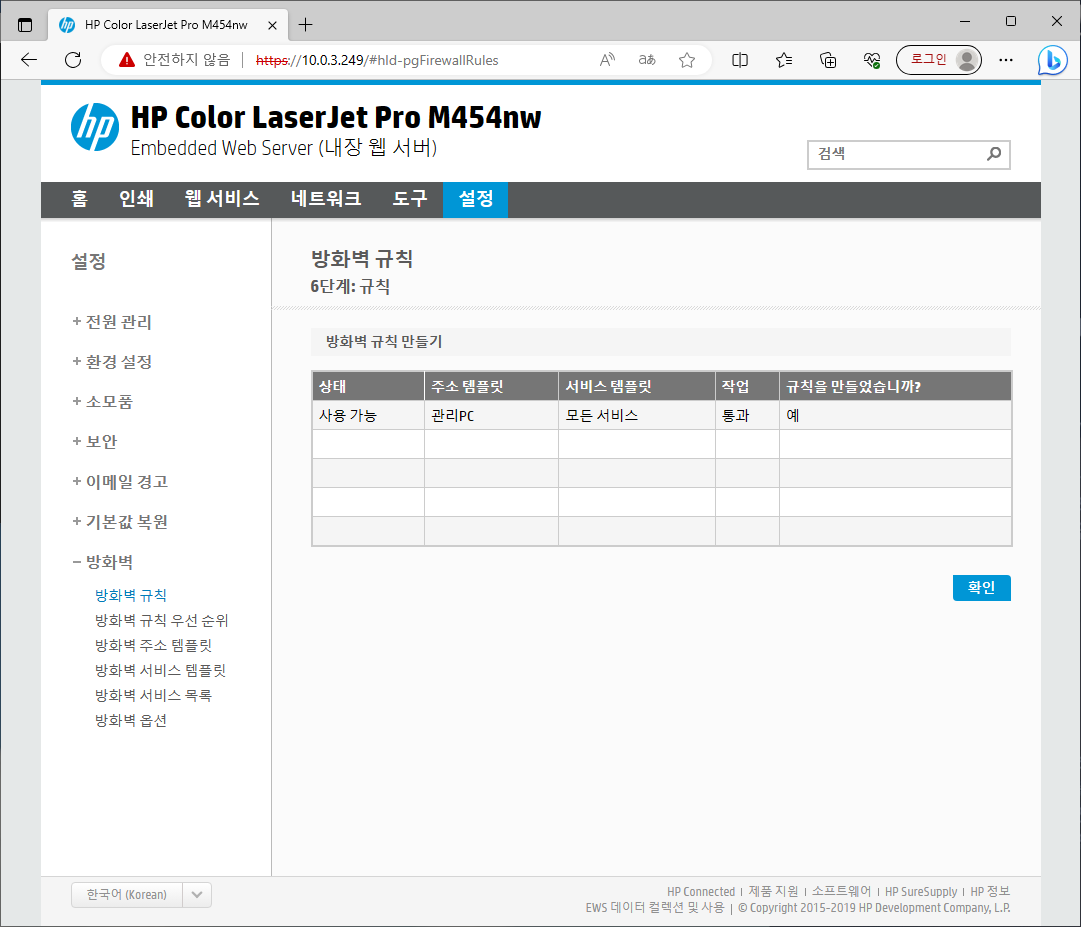Open the Collections icon
The width and height of the screenshot is (1081, 927).
(828, 60)
